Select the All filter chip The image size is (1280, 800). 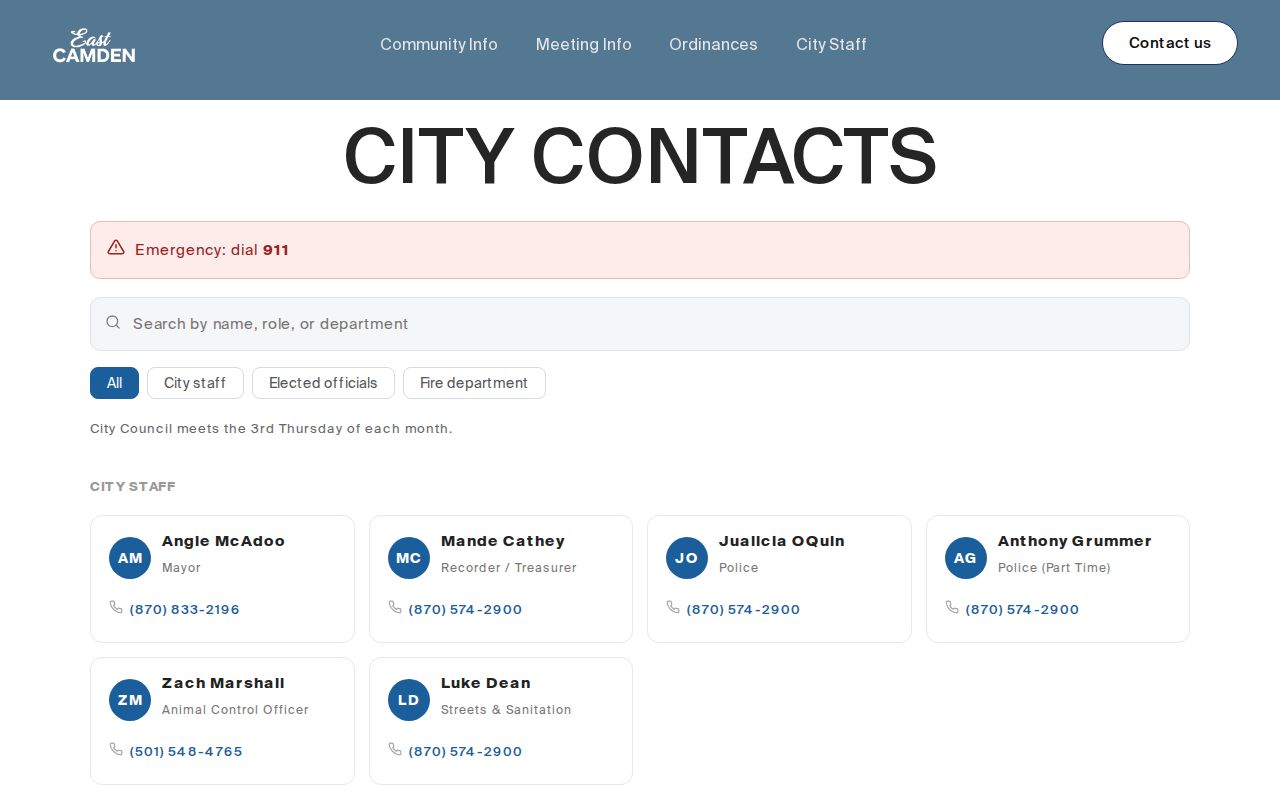(114, 383)
